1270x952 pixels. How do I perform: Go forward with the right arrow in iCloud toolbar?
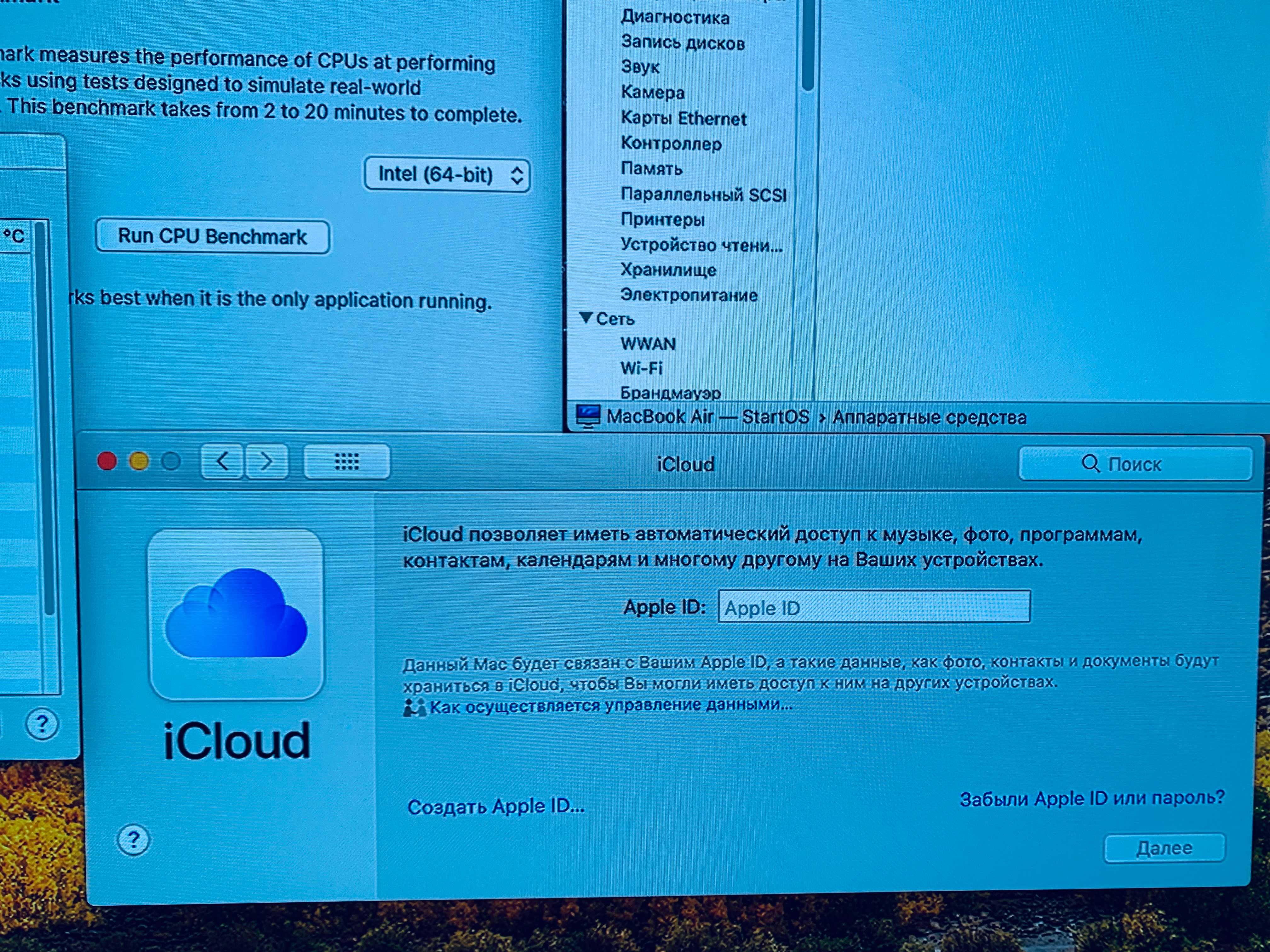pos(266,462)
